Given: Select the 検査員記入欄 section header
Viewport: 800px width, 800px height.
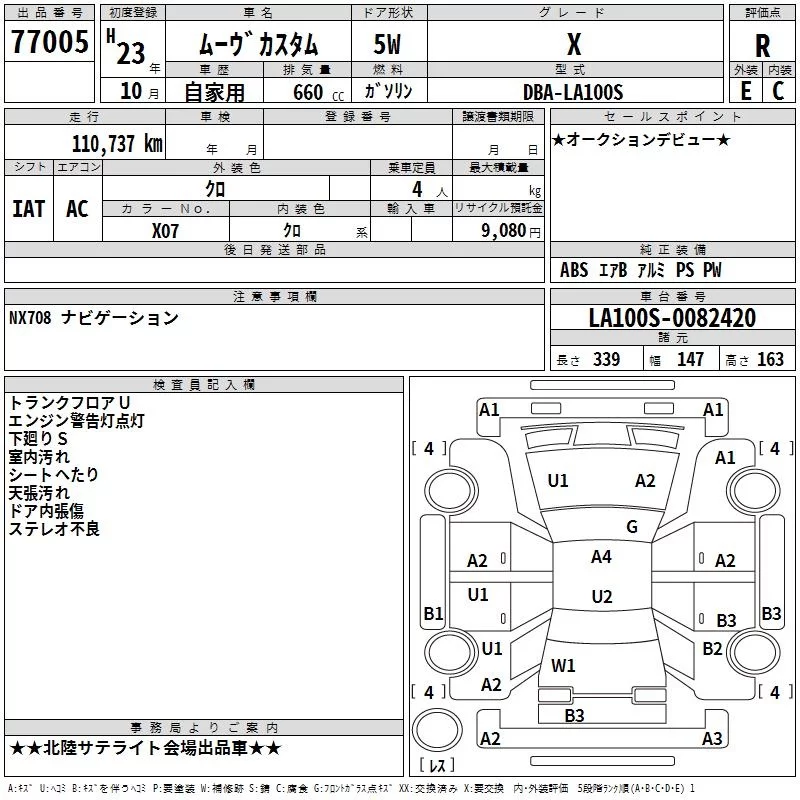Looking at the screenshot, I should tap(204, 385).
